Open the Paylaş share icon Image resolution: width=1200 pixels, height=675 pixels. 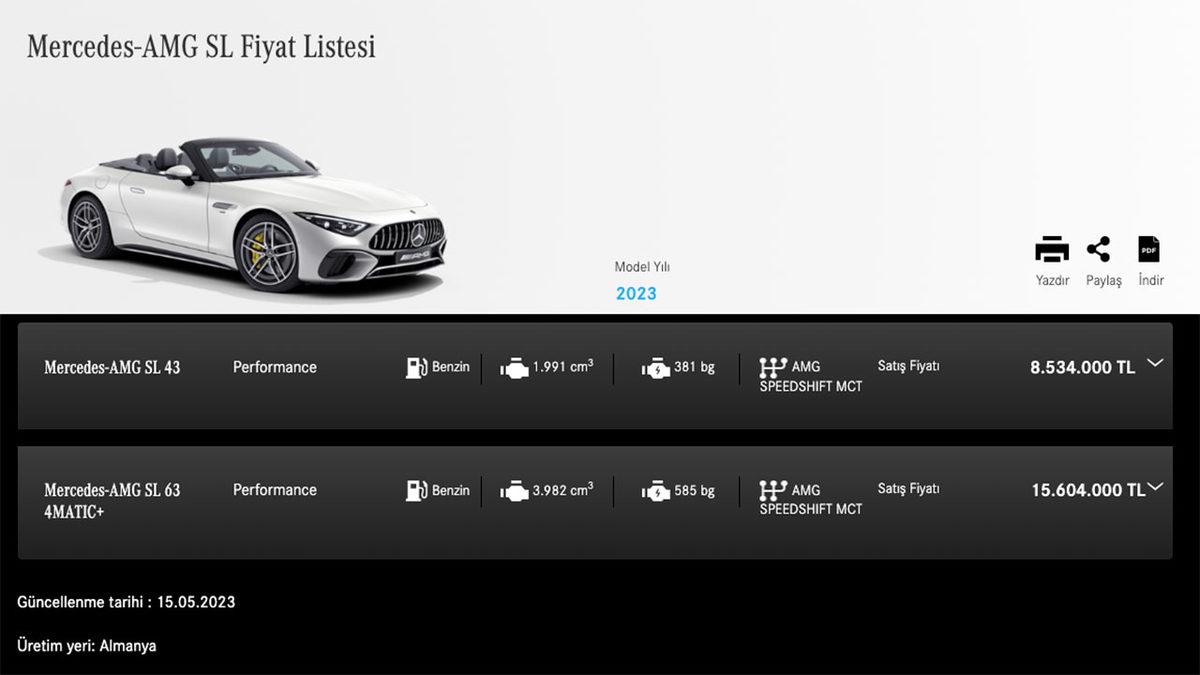[1100, 250]
